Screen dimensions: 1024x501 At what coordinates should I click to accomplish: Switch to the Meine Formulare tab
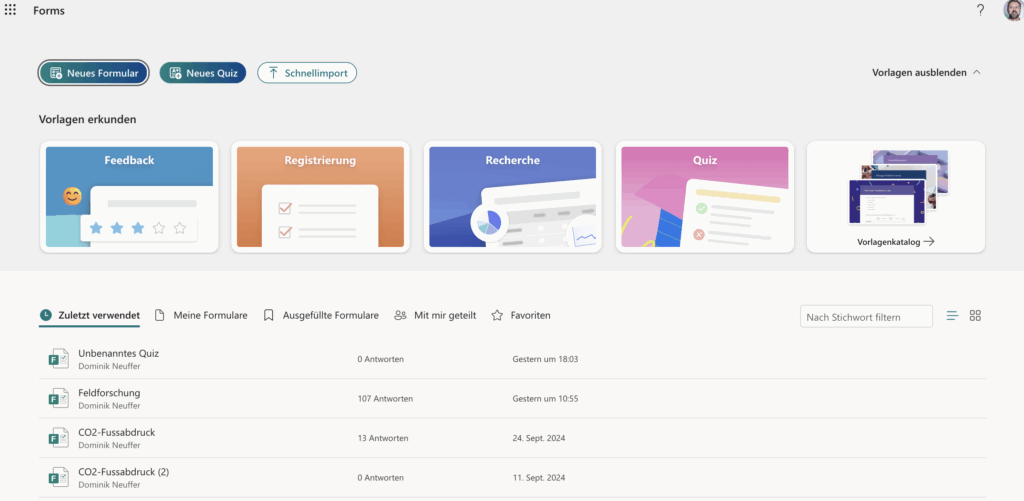[x=201, y=315]
